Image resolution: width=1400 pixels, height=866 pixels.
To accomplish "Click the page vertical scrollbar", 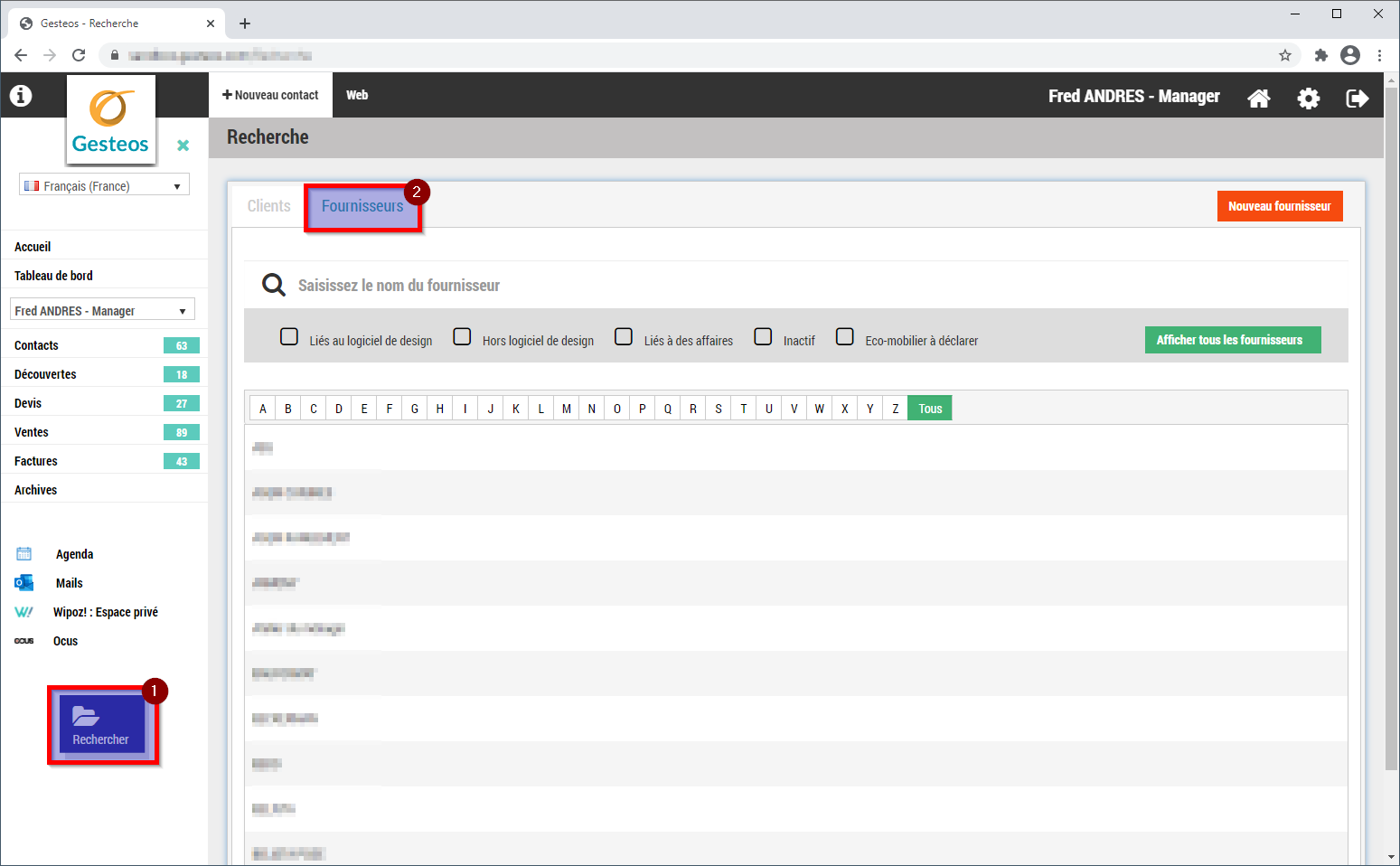I will click(1391, 452).
